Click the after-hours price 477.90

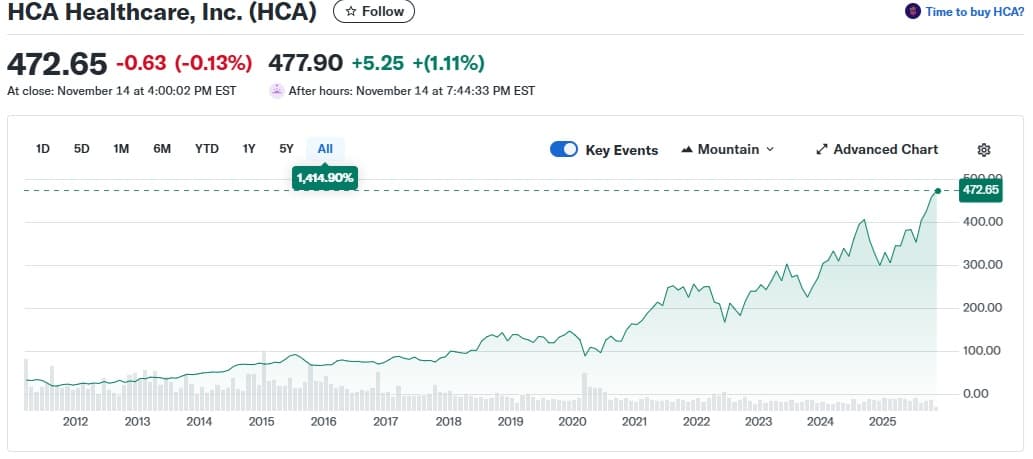pos(305,63)
